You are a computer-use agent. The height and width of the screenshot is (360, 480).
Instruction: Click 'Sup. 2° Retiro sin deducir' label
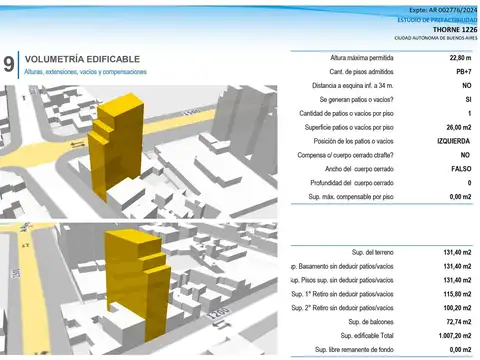point(342,308)
